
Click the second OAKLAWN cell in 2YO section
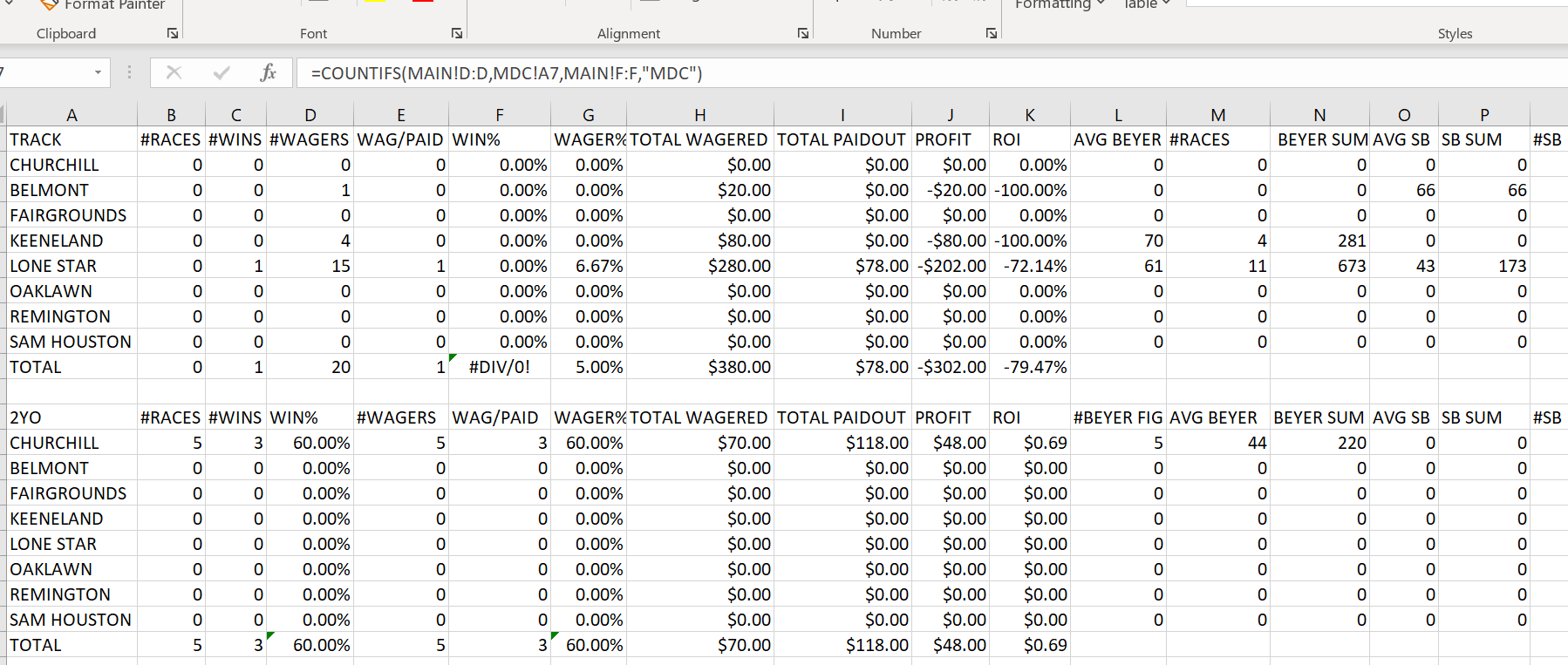(72, 569)
